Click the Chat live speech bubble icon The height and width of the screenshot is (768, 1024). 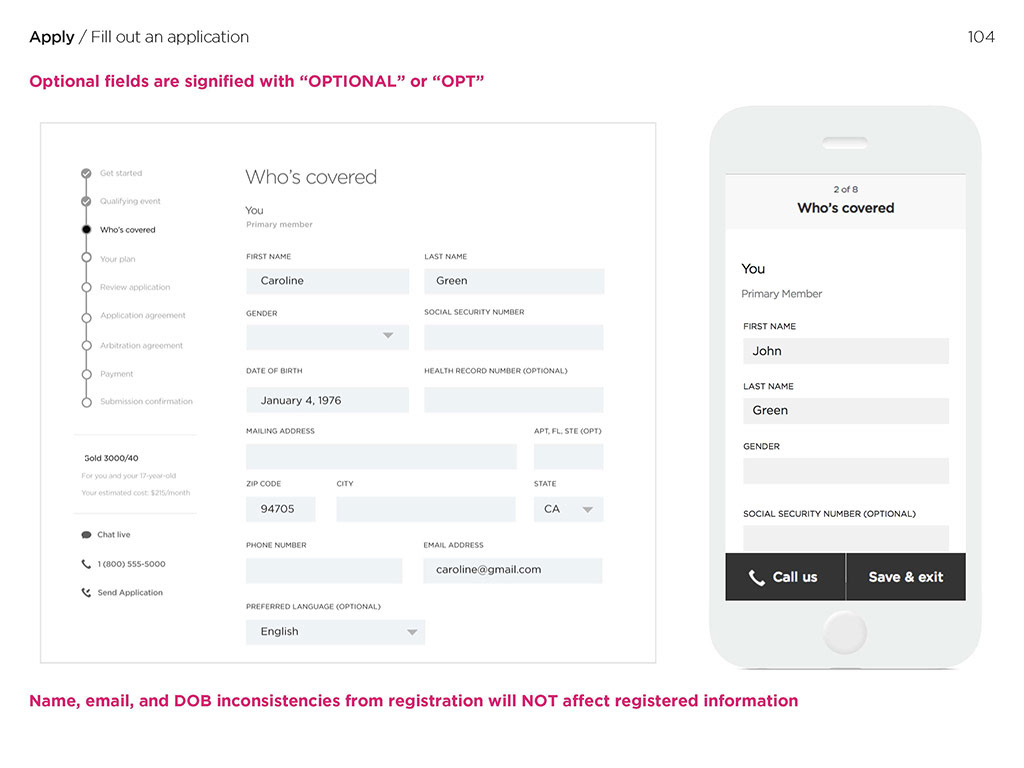(86, 535)
